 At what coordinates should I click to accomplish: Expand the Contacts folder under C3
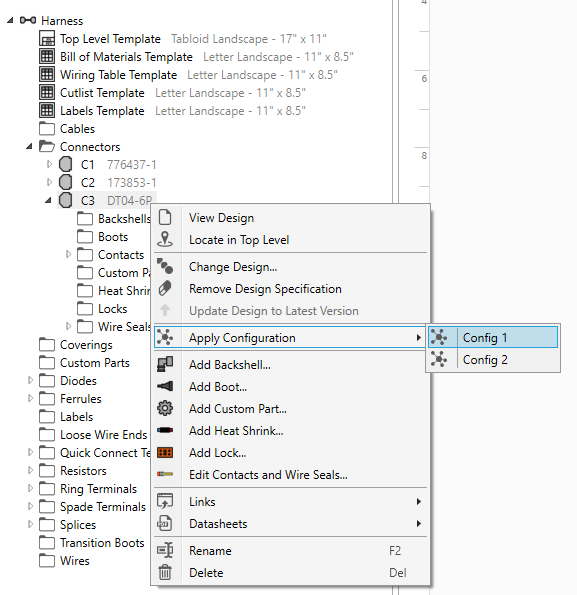[68, 254]
